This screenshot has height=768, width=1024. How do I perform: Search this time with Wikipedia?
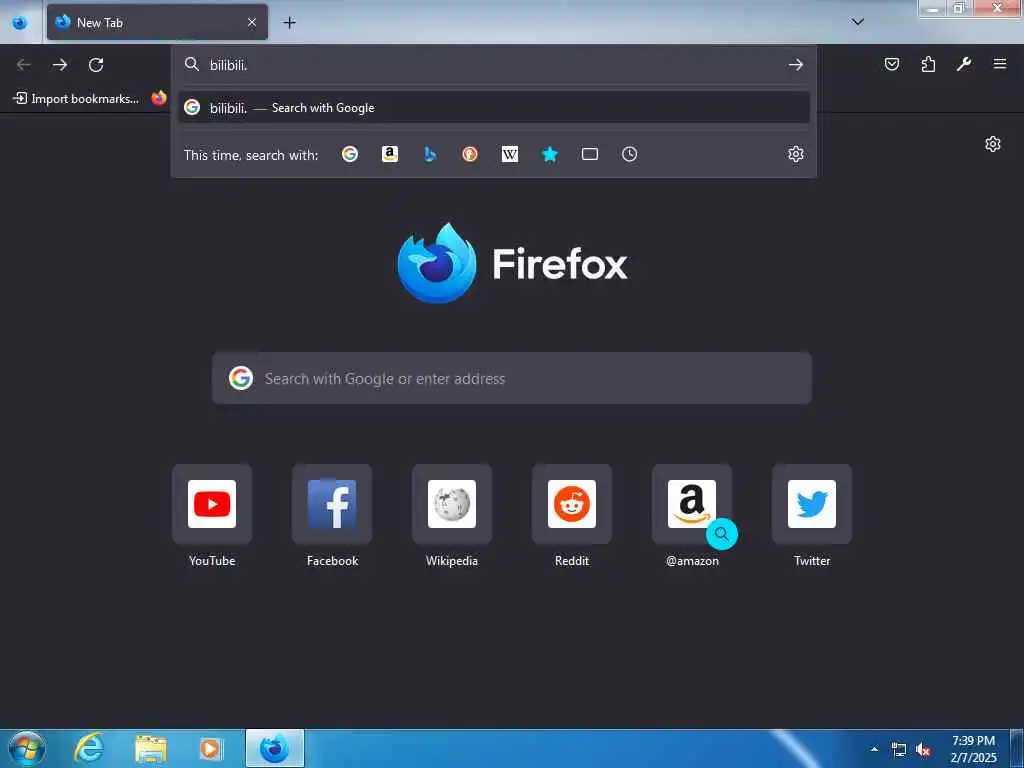pos(509,154)
